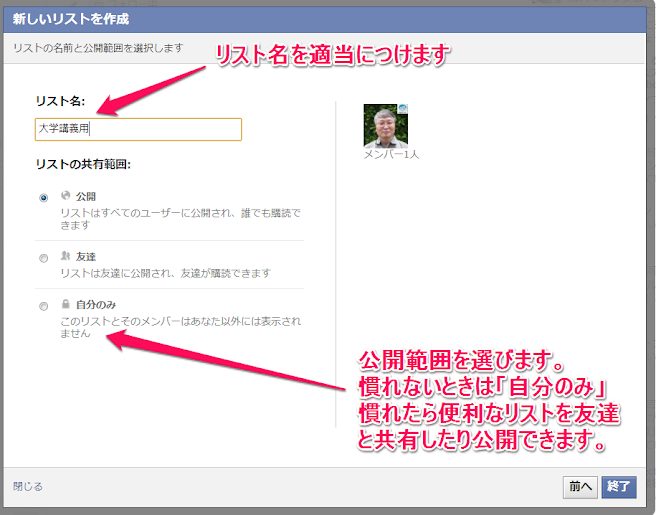This screenshot has width=656, height=515.
Task: Click description starting このリストとそのメンバーは
Action: tap(181, 328)
